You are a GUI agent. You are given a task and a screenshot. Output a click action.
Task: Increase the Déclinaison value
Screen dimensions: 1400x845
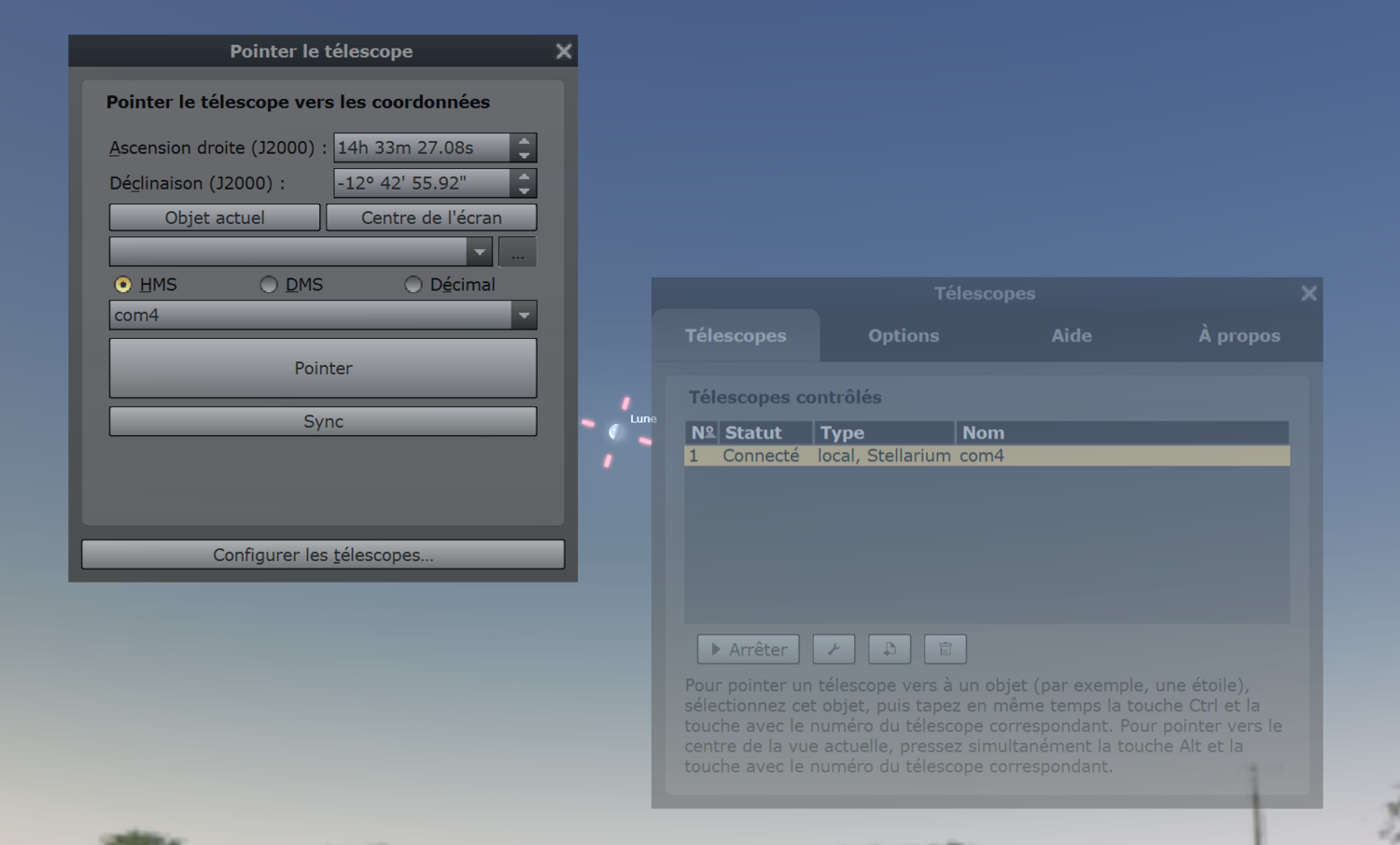pos(525,176)
